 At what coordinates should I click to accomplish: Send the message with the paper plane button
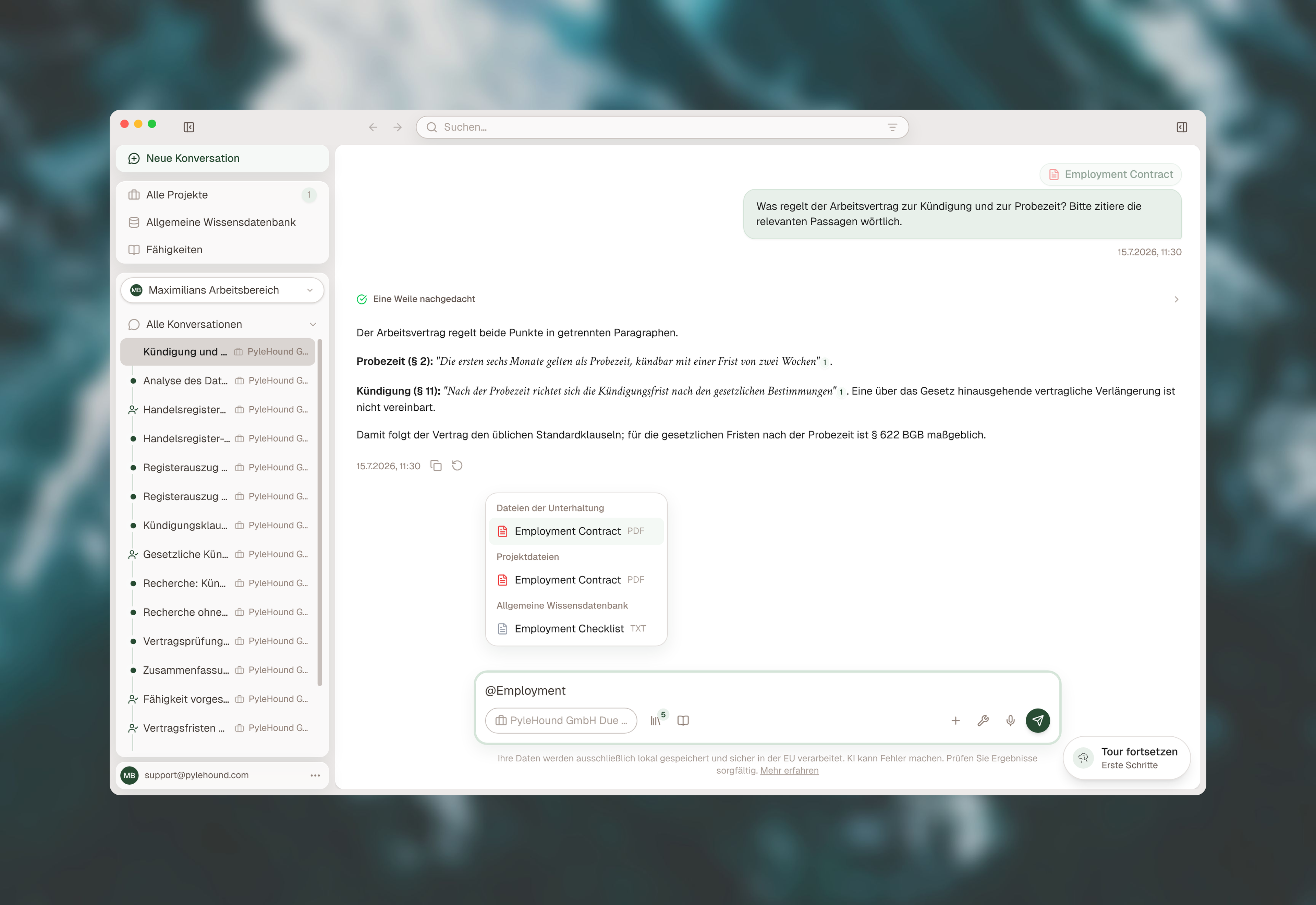coord(1038,720)
